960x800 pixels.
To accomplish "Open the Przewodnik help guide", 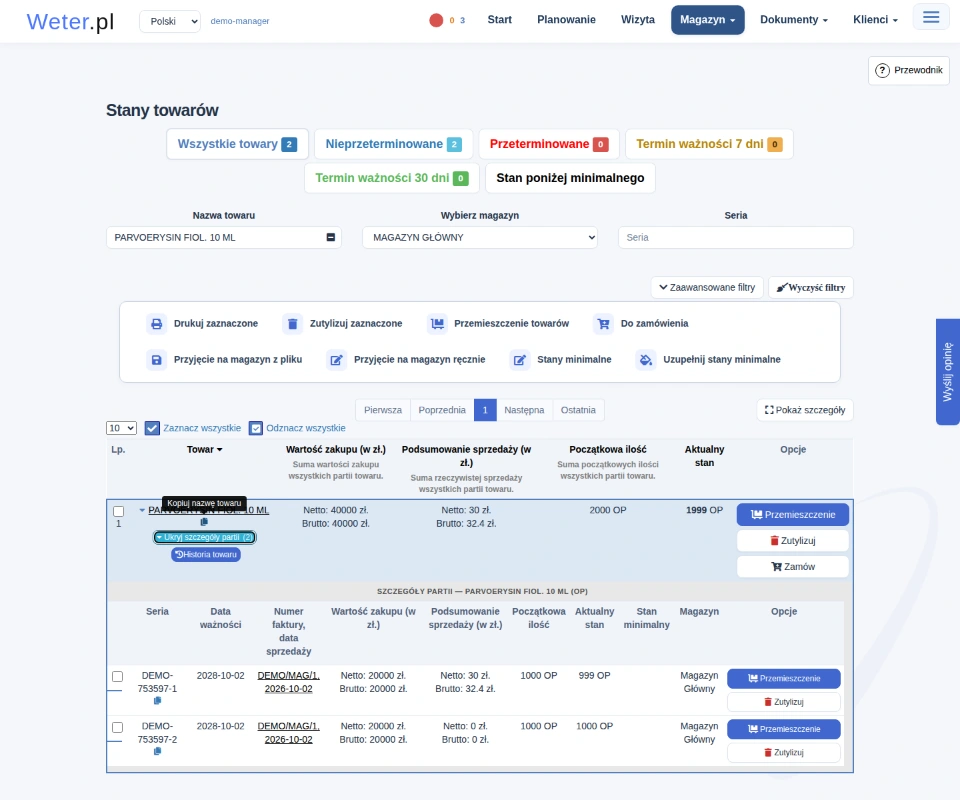I will point(909,70).
